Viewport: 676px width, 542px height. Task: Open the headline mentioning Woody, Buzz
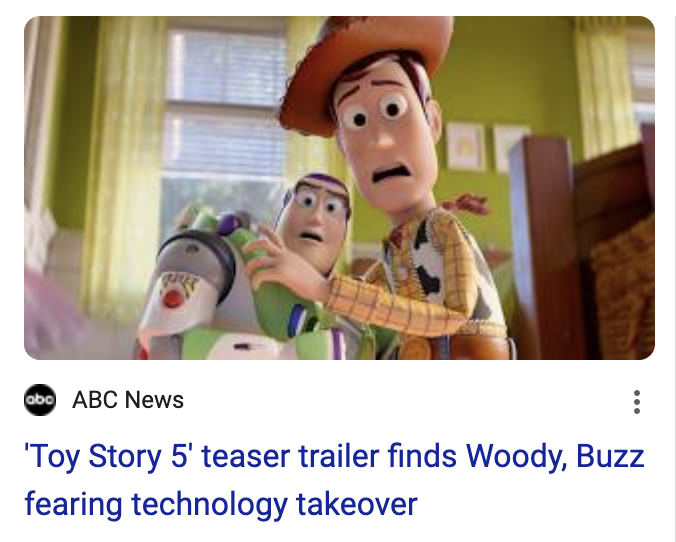click(334, 479)
